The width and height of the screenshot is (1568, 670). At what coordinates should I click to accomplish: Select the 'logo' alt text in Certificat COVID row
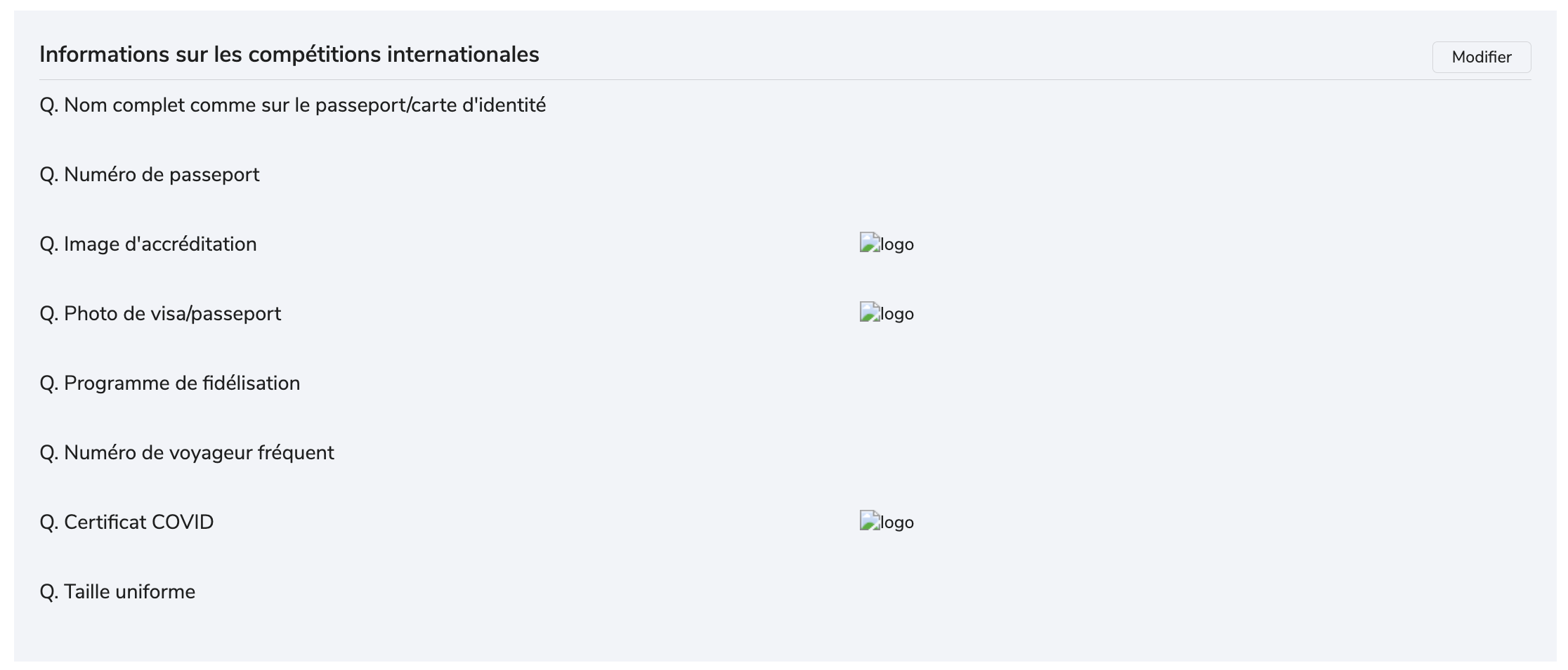(x=897, y=523)
